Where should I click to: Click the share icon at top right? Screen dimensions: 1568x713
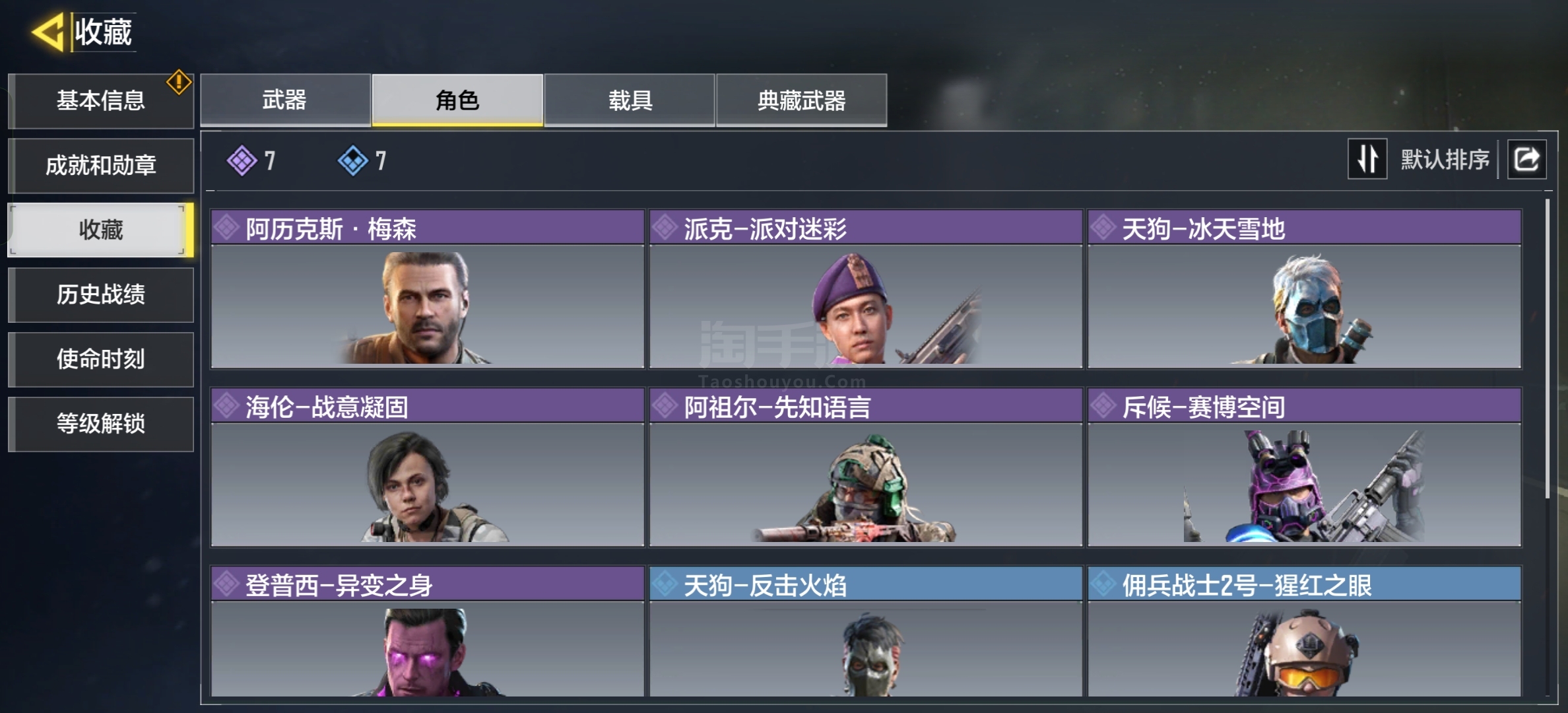[1526, 159]
